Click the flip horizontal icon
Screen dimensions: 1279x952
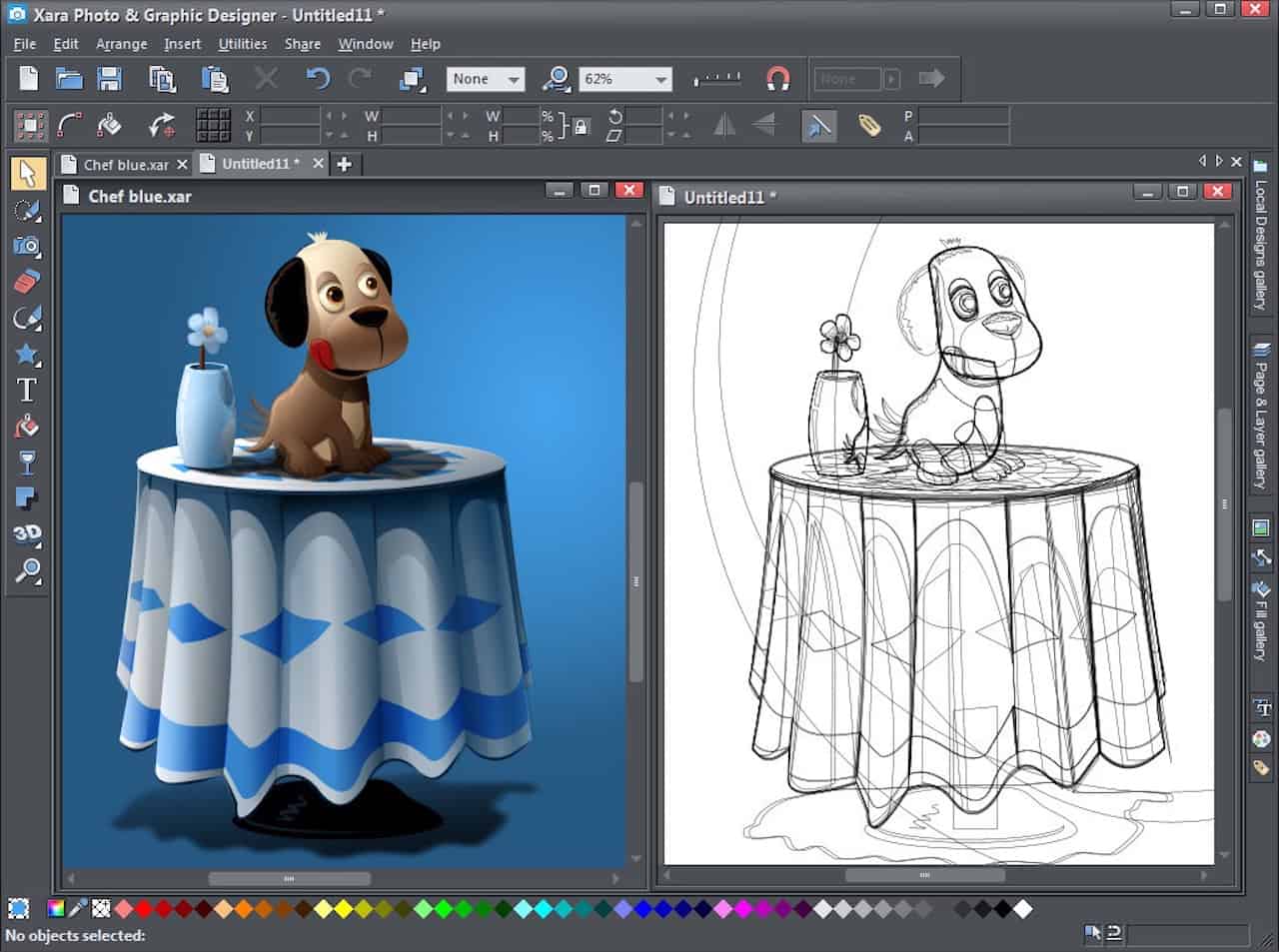click(x=724, y=126)
